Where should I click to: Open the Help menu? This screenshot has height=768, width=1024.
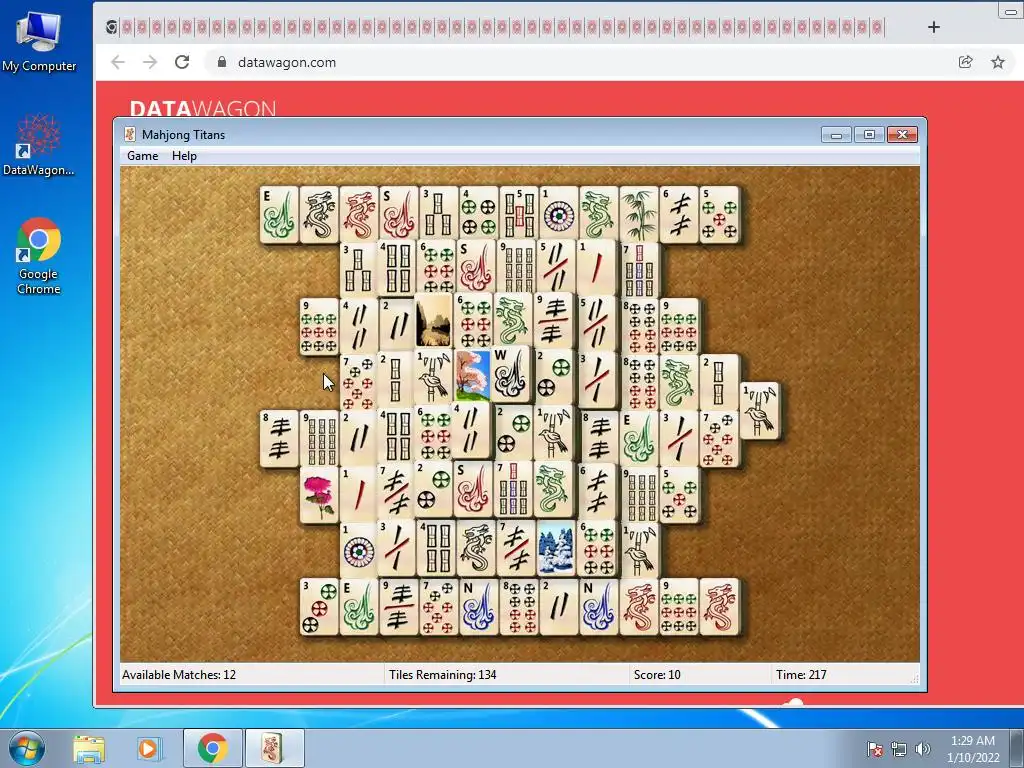(184, 155)
